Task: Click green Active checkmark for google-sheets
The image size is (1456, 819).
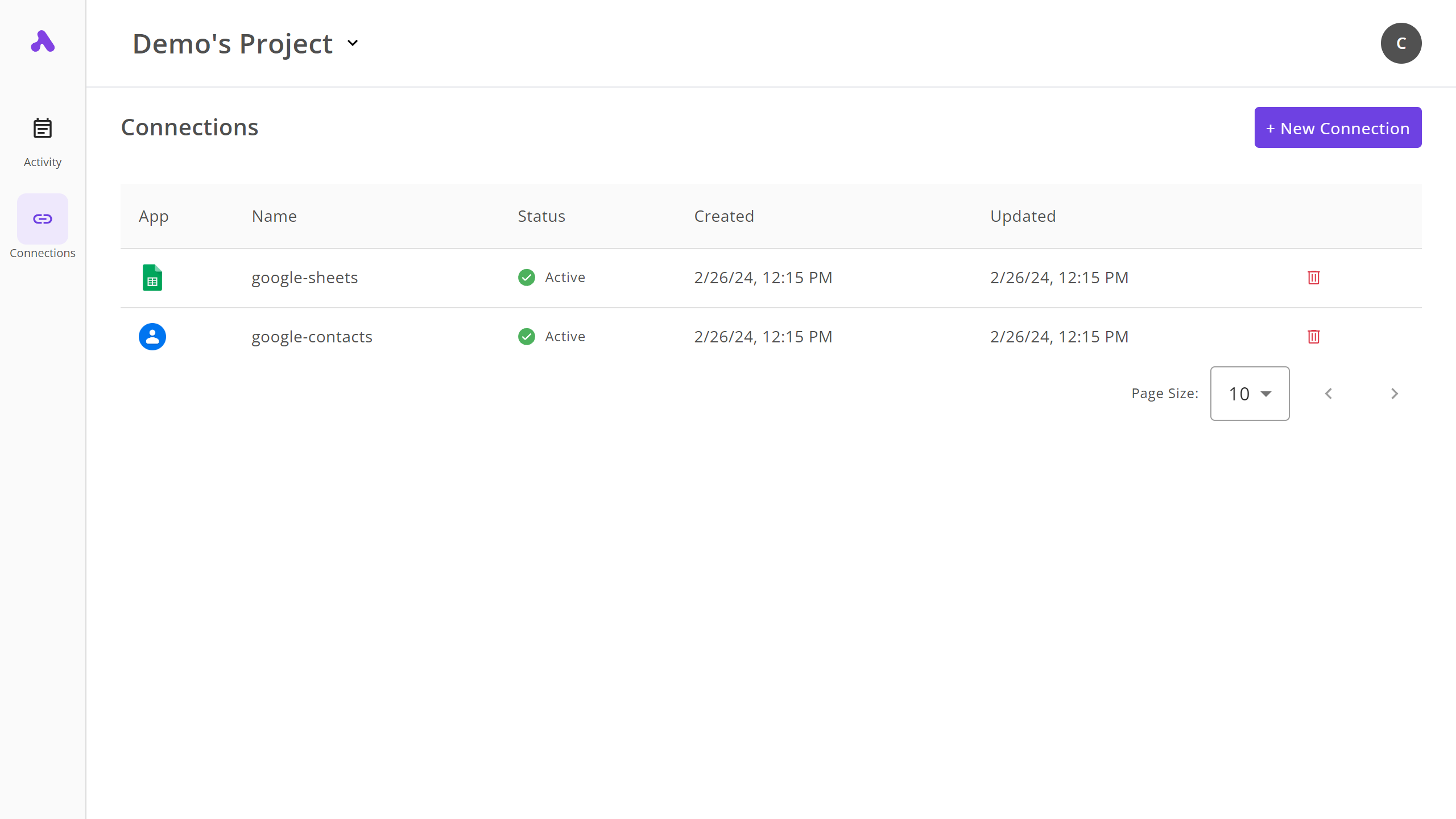Action: (x=527, y=278)
